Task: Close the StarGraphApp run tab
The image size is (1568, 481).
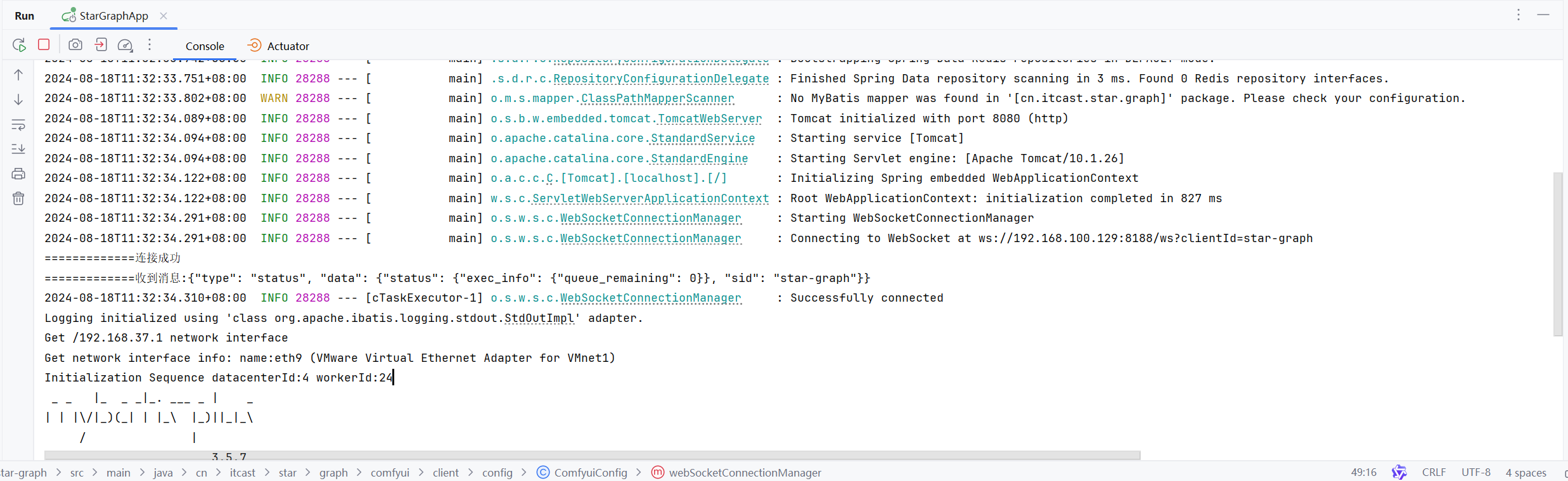Action: click(x=164, y=16)
